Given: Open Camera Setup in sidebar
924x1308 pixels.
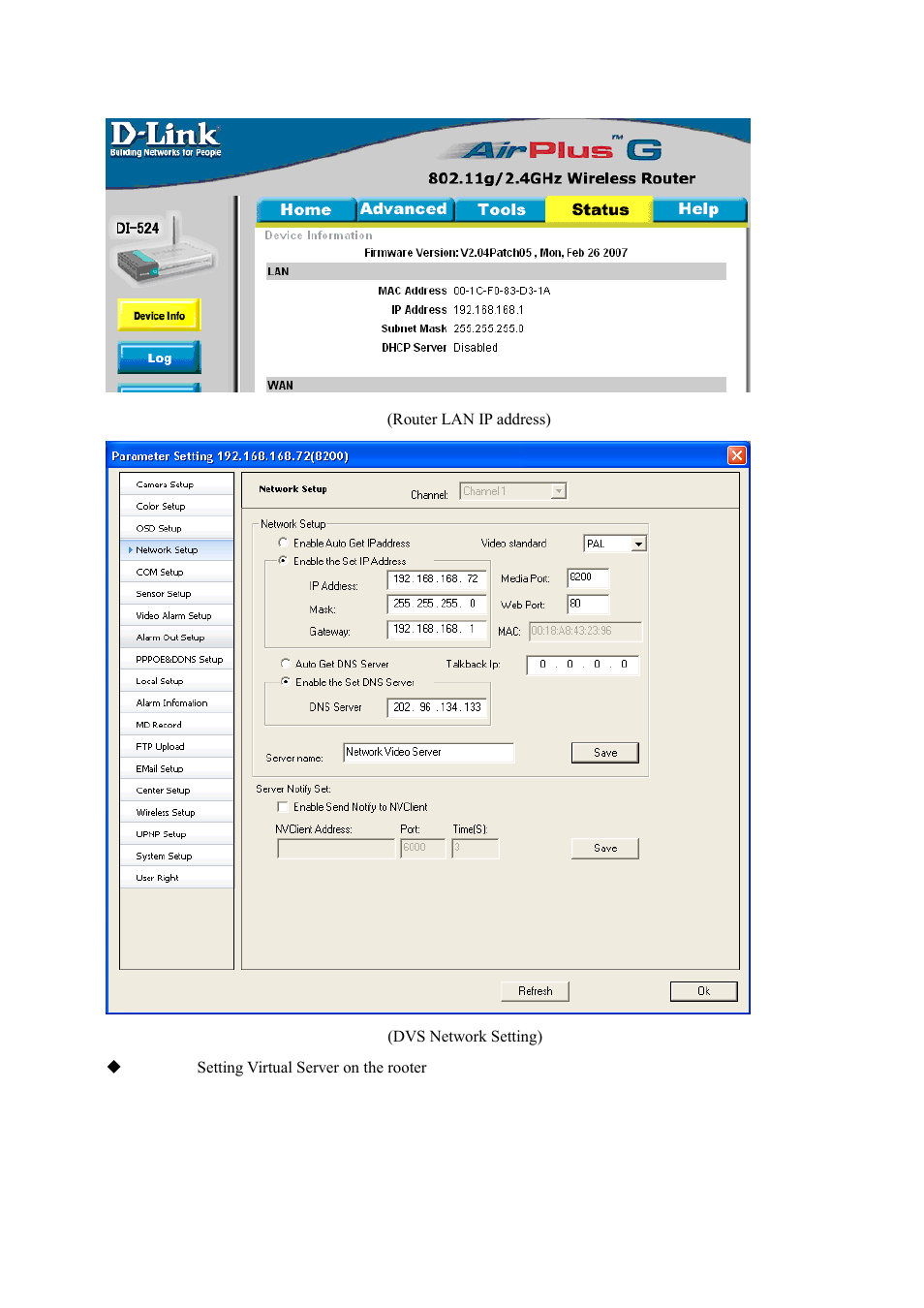Looking at the screenshot, I should (176, 484).
